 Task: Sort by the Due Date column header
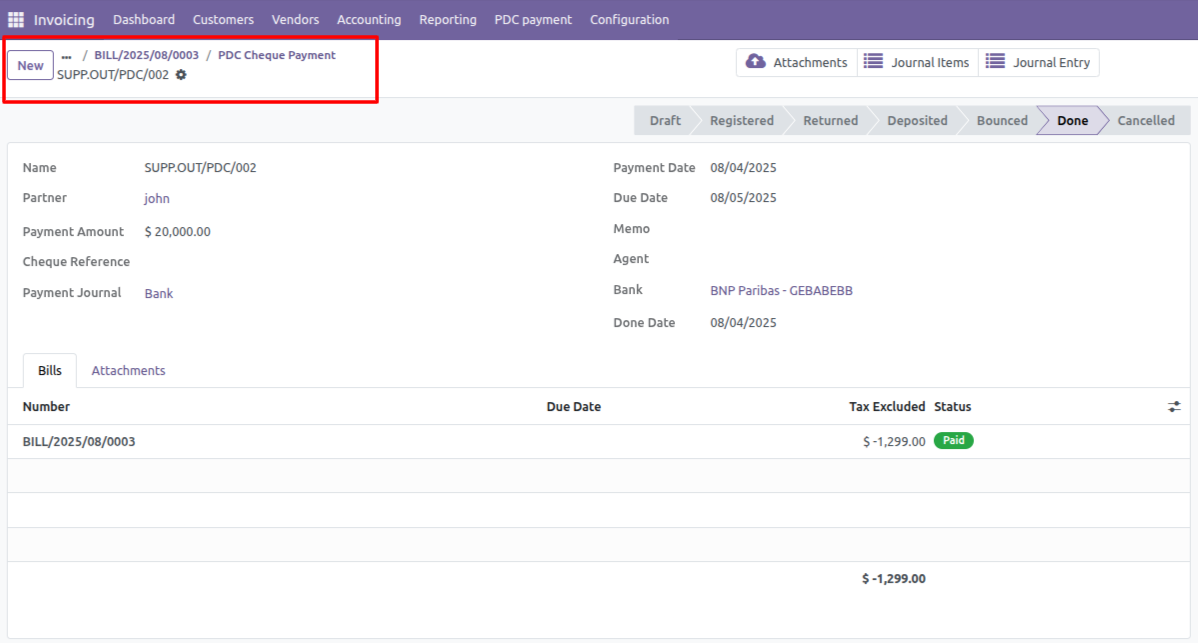[x=574, y=407]
